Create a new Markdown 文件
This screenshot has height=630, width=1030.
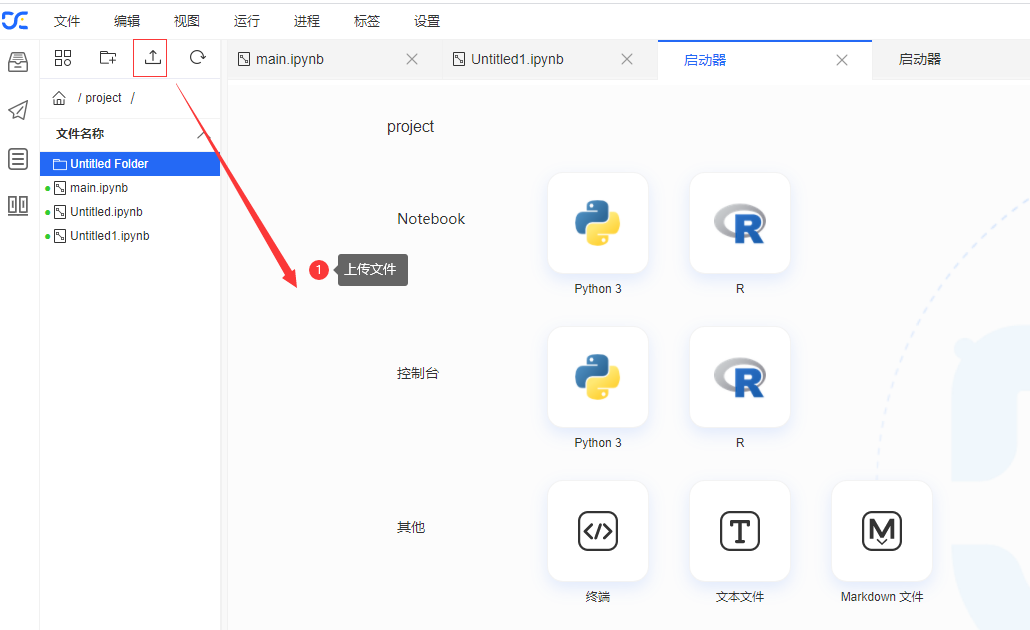point(882,531)
